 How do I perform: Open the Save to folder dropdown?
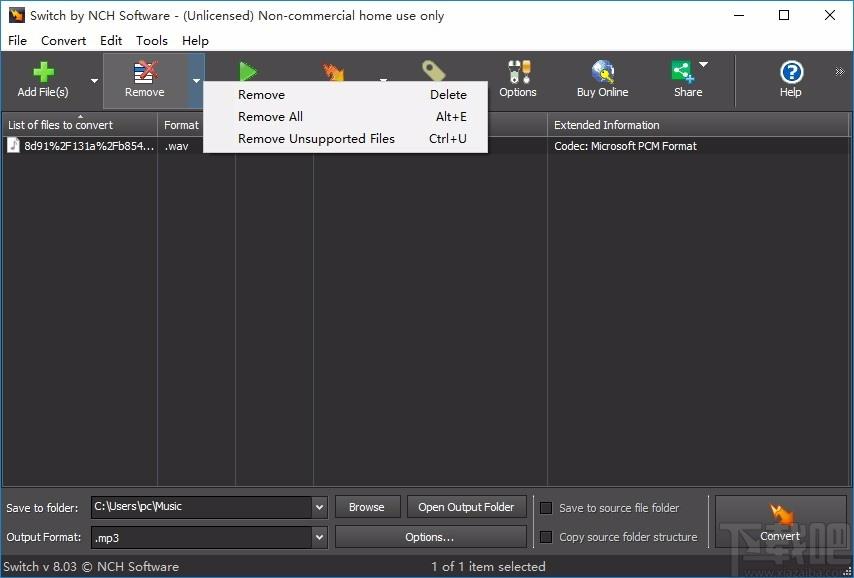320,507
